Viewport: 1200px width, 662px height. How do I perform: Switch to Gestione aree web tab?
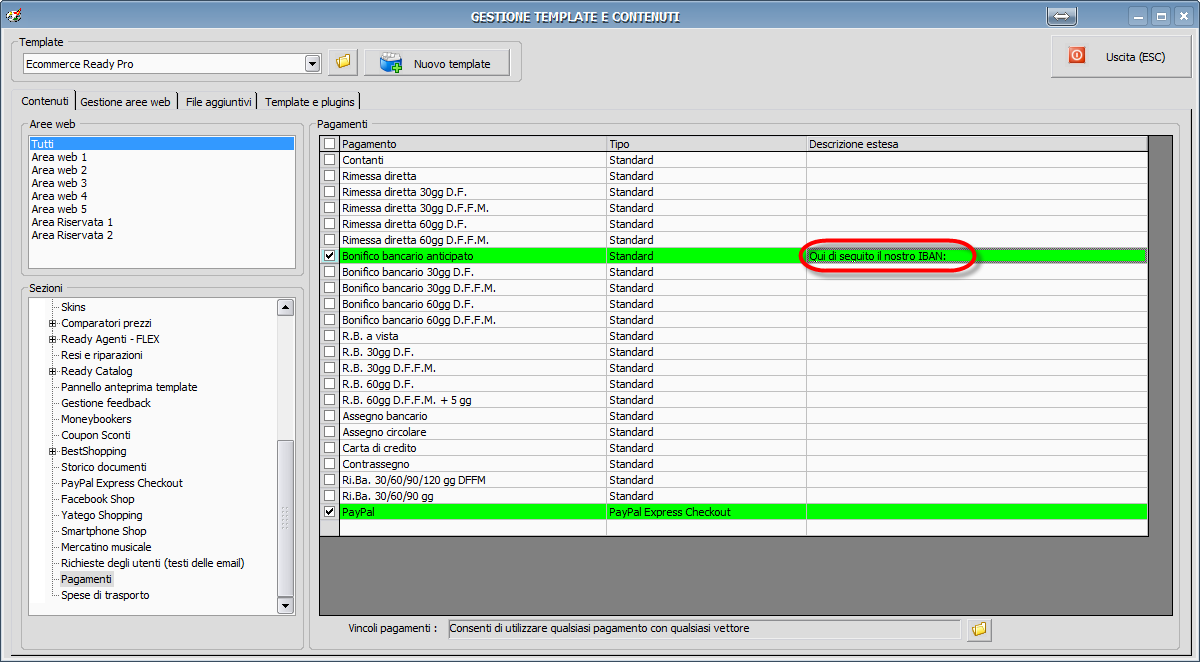[x=126, y=102]
